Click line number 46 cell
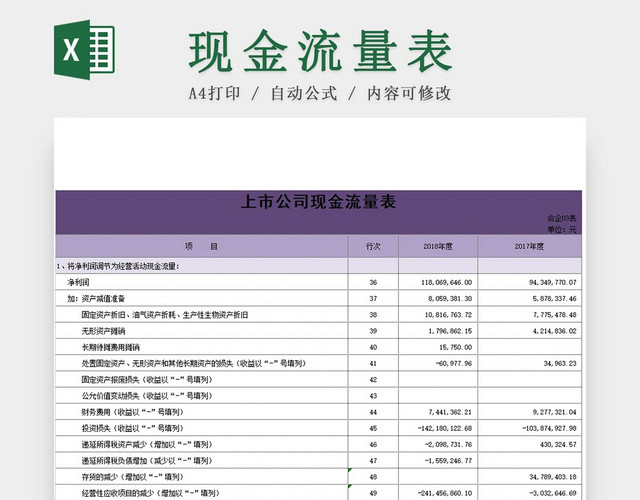Image resolution: width=640 pixels, height=500 pixels. pyautogui.click(x=373, y=444)
